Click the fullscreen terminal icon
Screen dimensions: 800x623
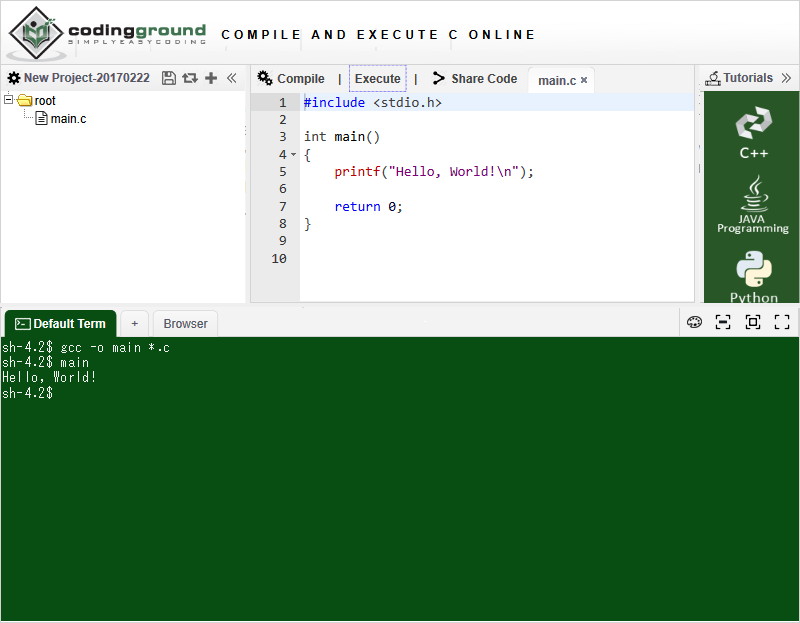click(782, 322)
